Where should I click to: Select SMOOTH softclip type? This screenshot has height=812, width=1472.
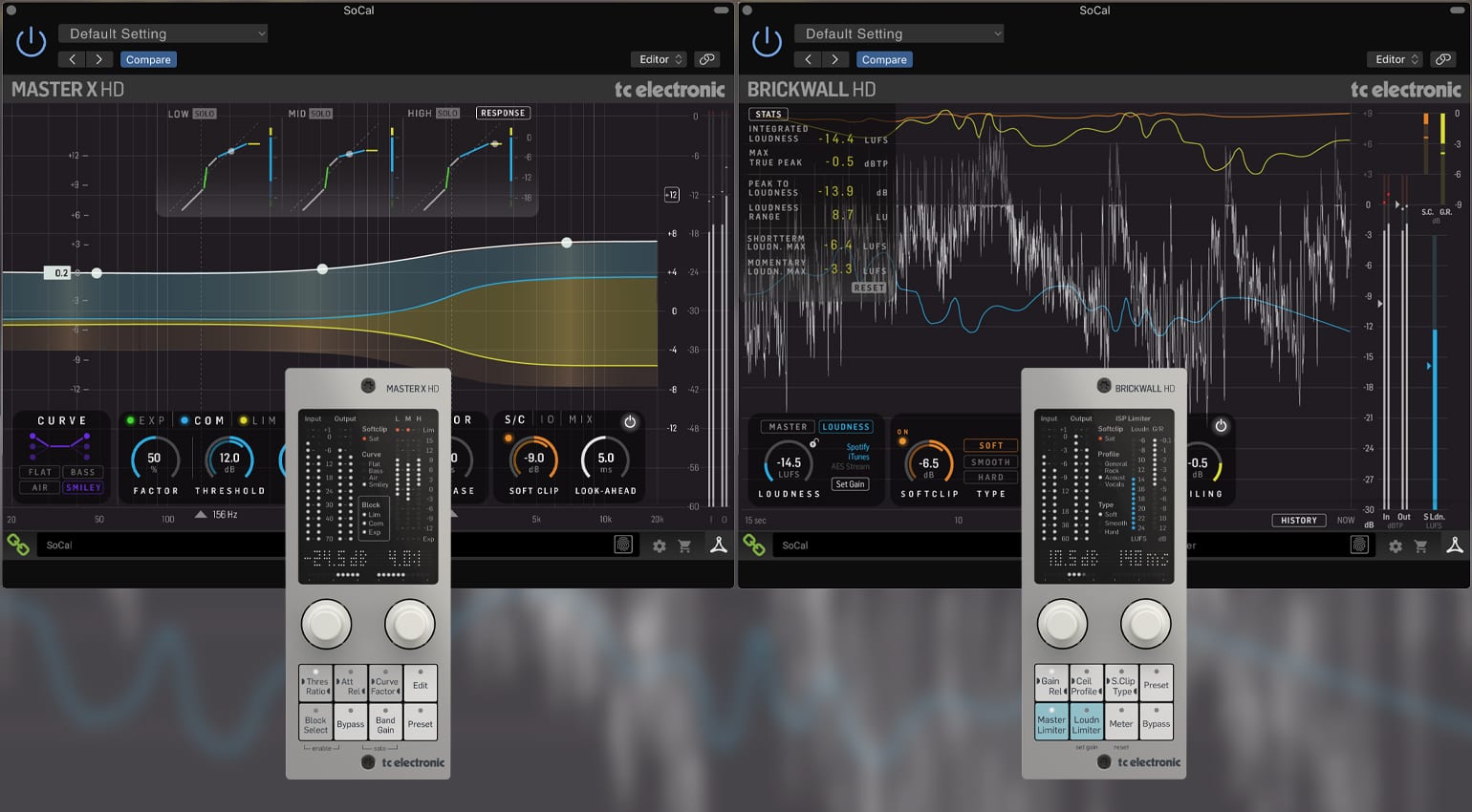(991, 462)
